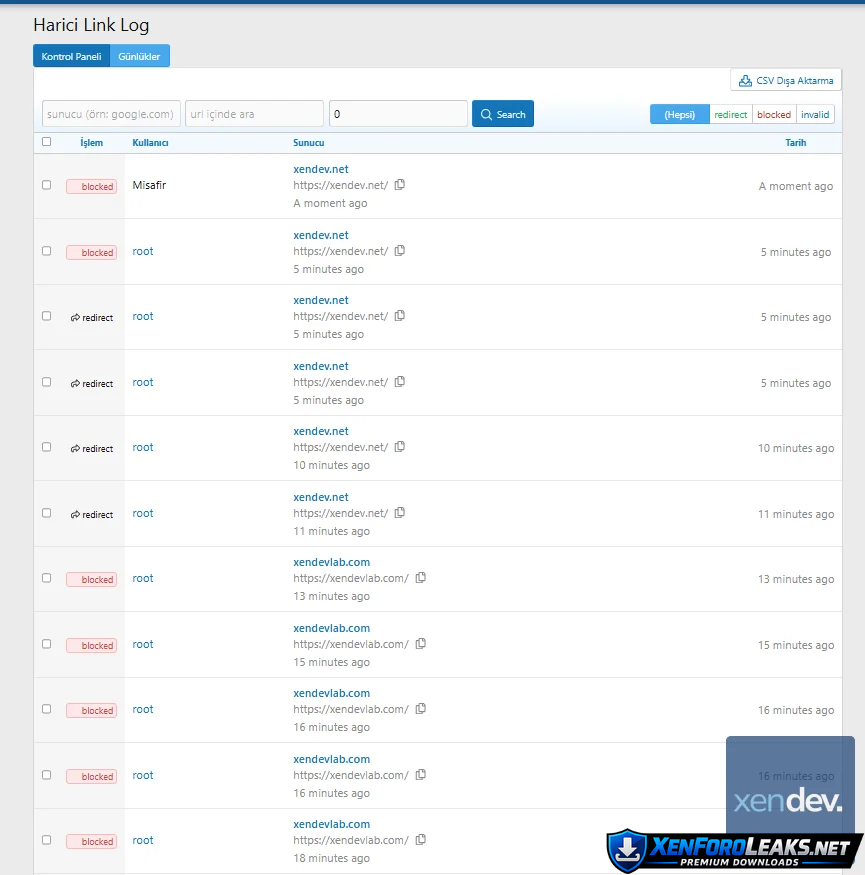This screenshot has width=865, height=875.
Task: Copy URL in the 15 minutes ago row
Action: click(x=421, y=644)
